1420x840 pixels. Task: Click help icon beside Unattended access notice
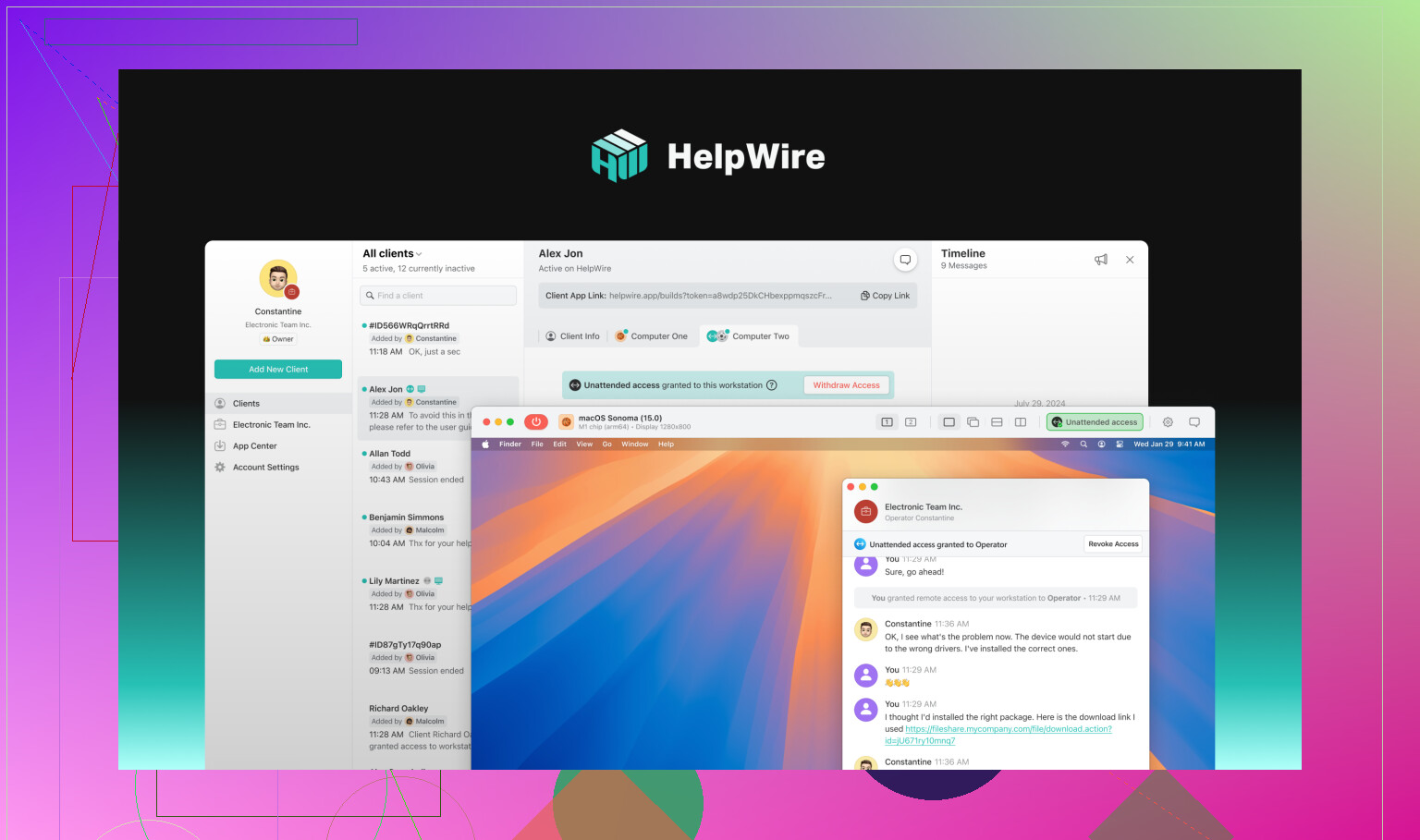(772, 385)
